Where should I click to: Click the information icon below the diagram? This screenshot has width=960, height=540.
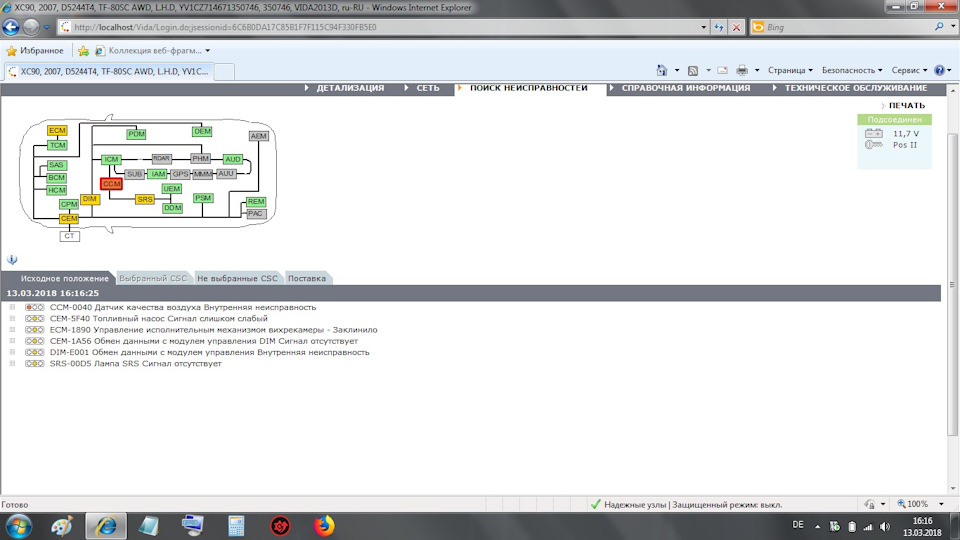pyautogui.click(x=12, y=260)
